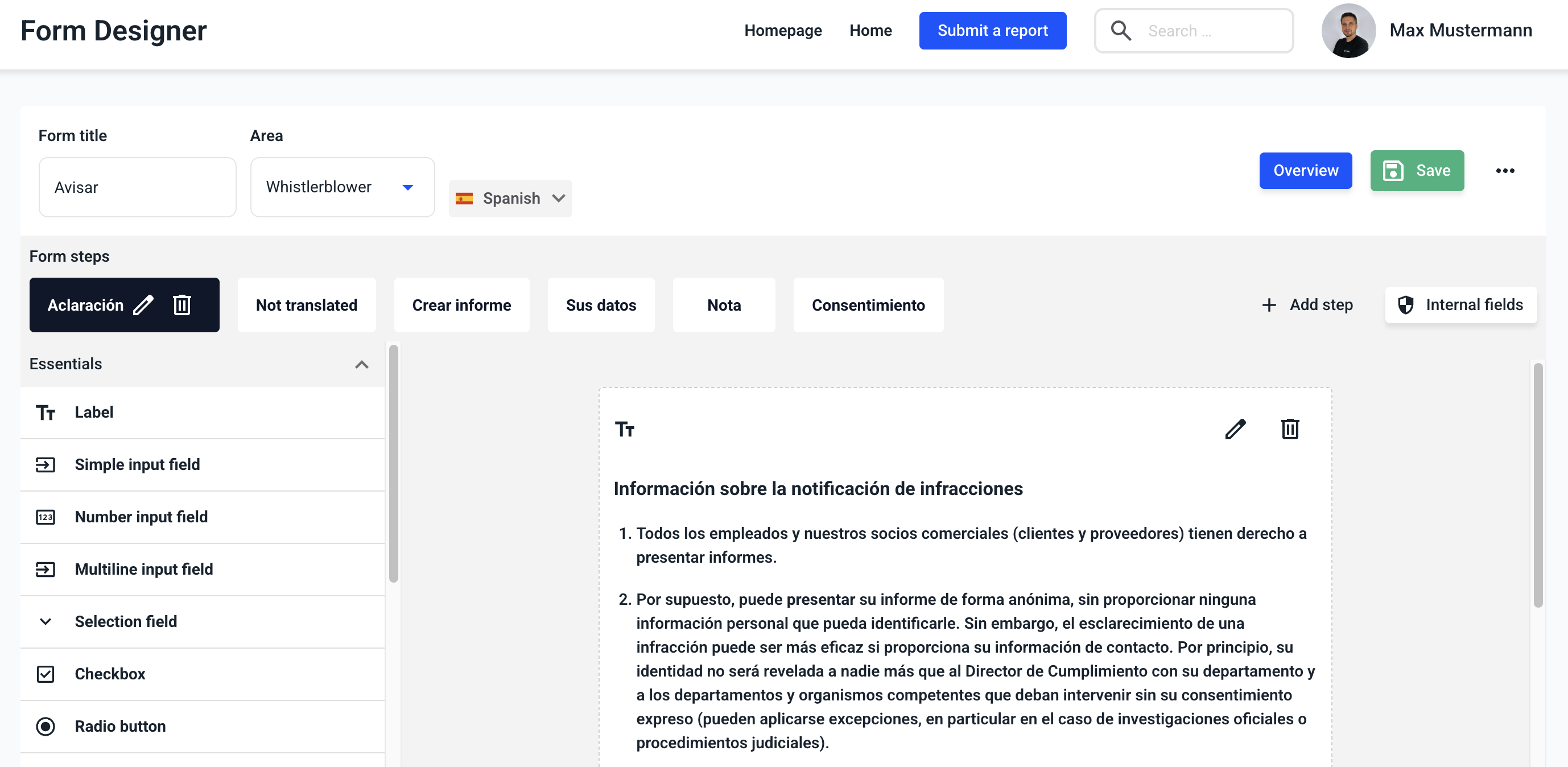This screenshot has height=767, width=1568.
Task: Click the Checkbox element icon in Essentials
Action: click(x=46, y=674)
